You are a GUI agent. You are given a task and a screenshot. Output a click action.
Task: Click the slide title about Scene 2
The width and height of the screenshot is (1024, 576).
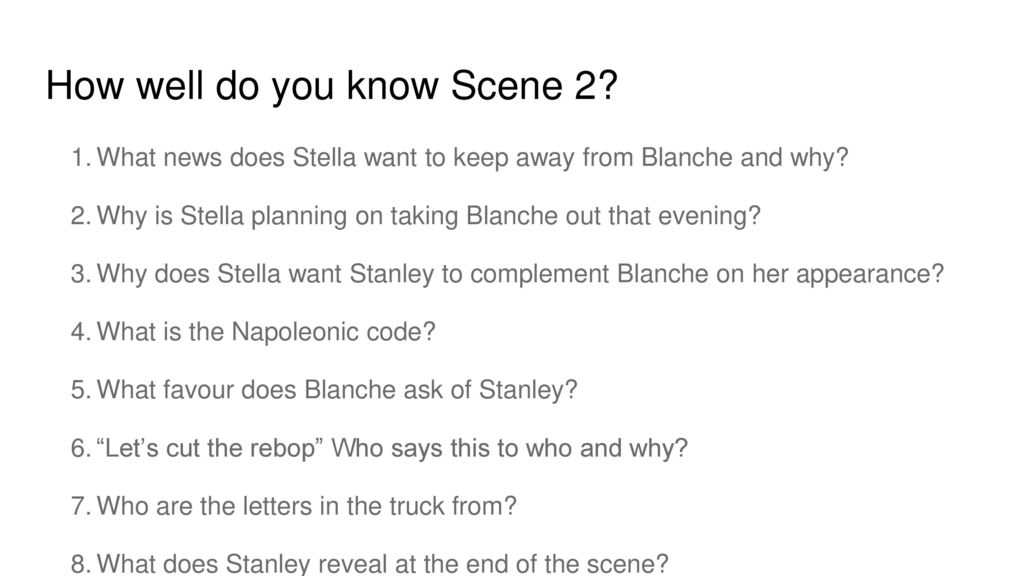[331, 86]
